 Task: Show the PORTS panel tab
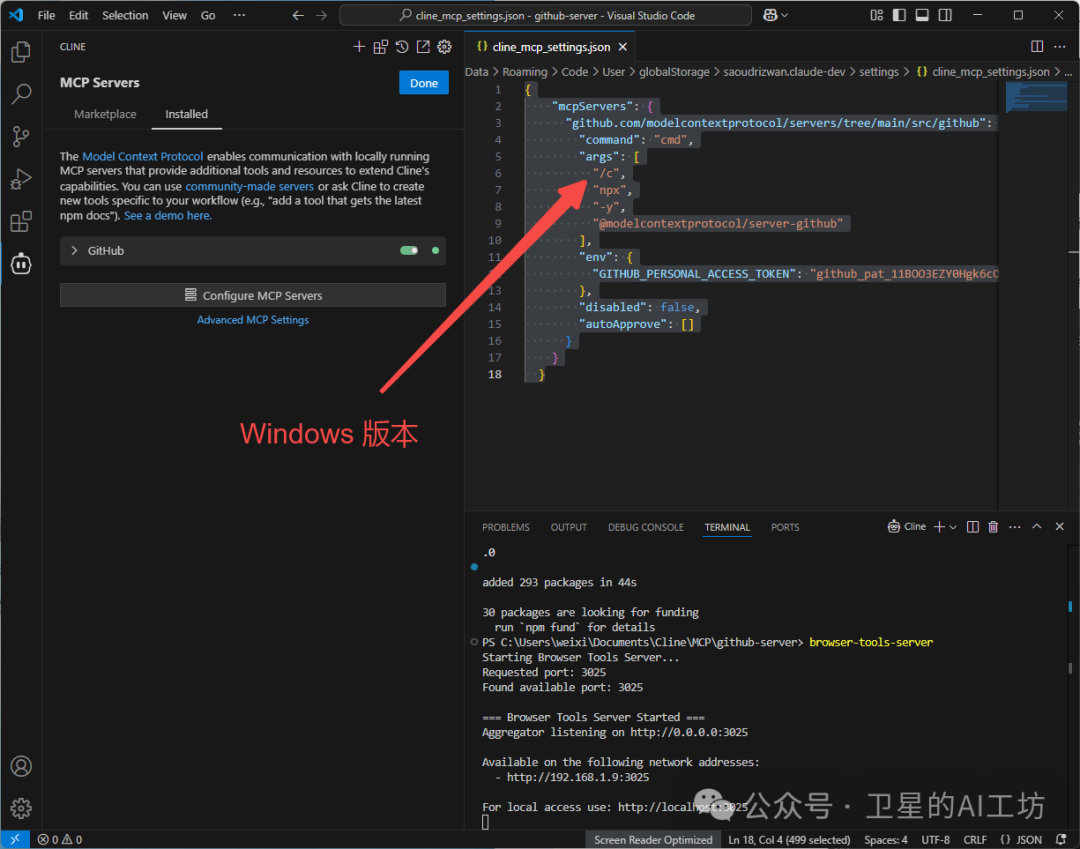[x=785, y=527]
